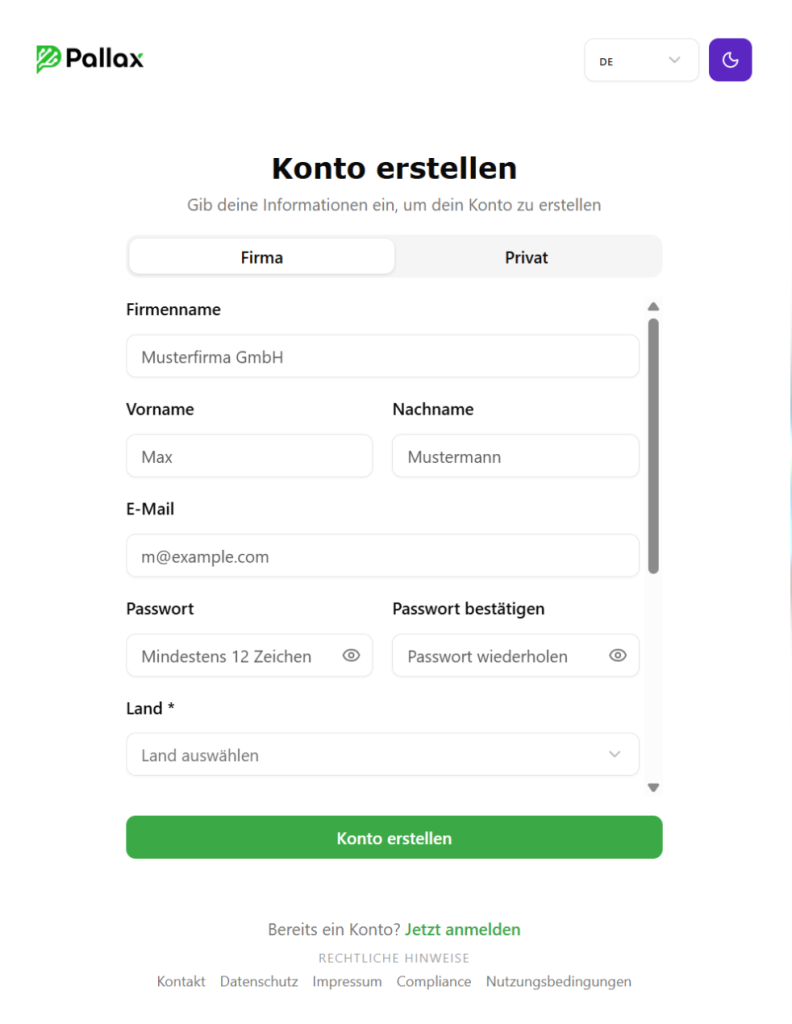Expand the Land auswählen dropdown
Image resolution: width=792 pixels, height=1024 pixels.
382,755
